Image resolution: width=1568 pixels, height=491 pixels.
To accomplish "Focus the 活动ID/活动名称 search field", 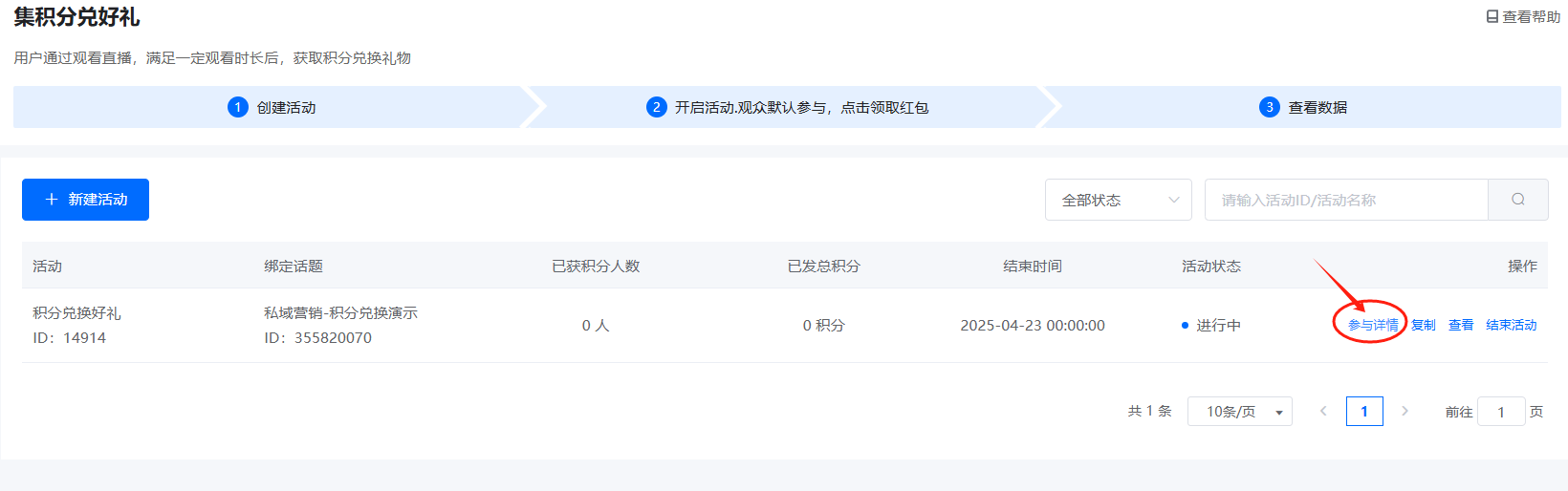I will (1346, 200).
